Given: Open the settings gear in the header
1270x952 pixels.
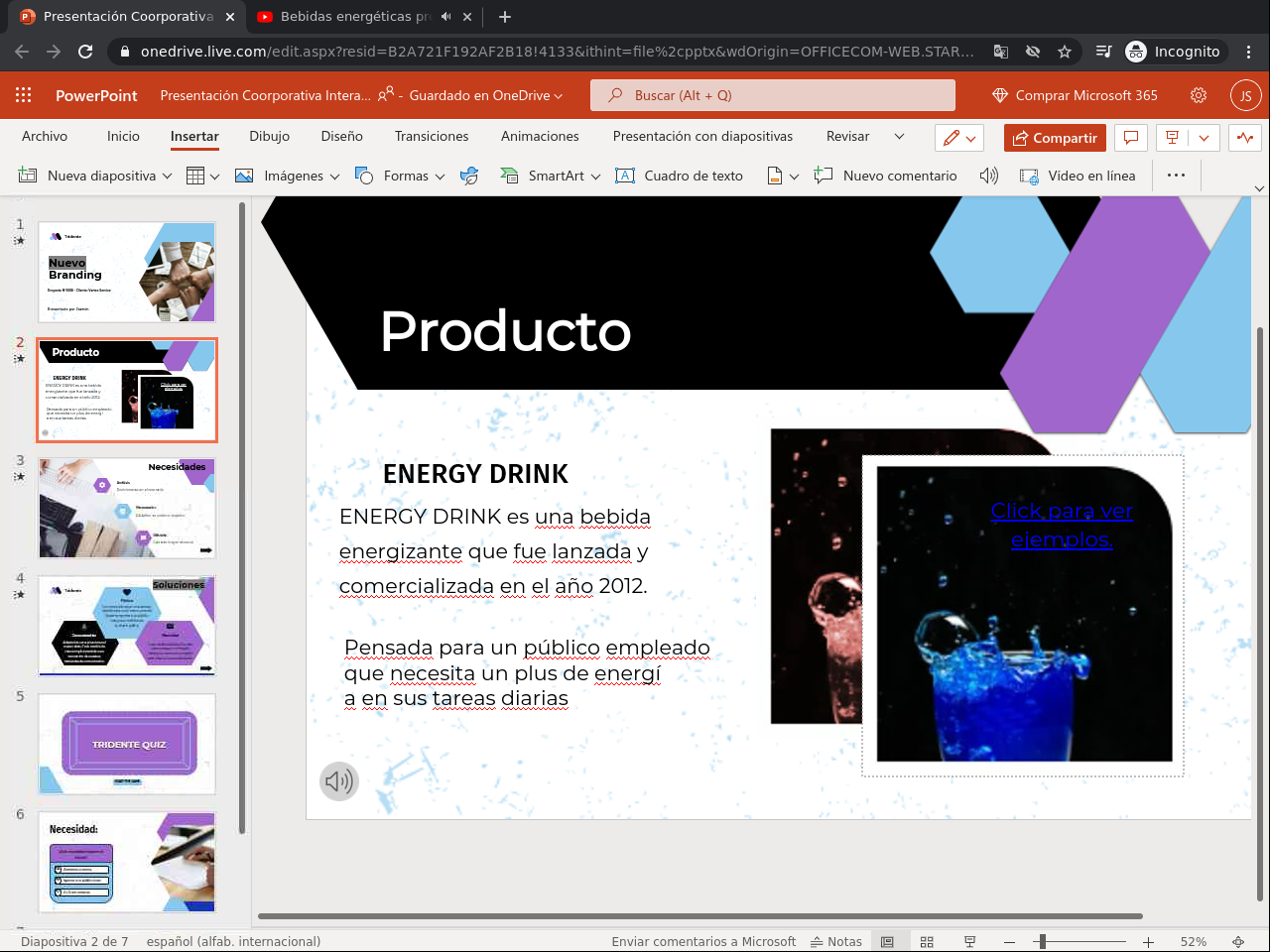Looking at the screenshot, I should tap(1199, 95).
